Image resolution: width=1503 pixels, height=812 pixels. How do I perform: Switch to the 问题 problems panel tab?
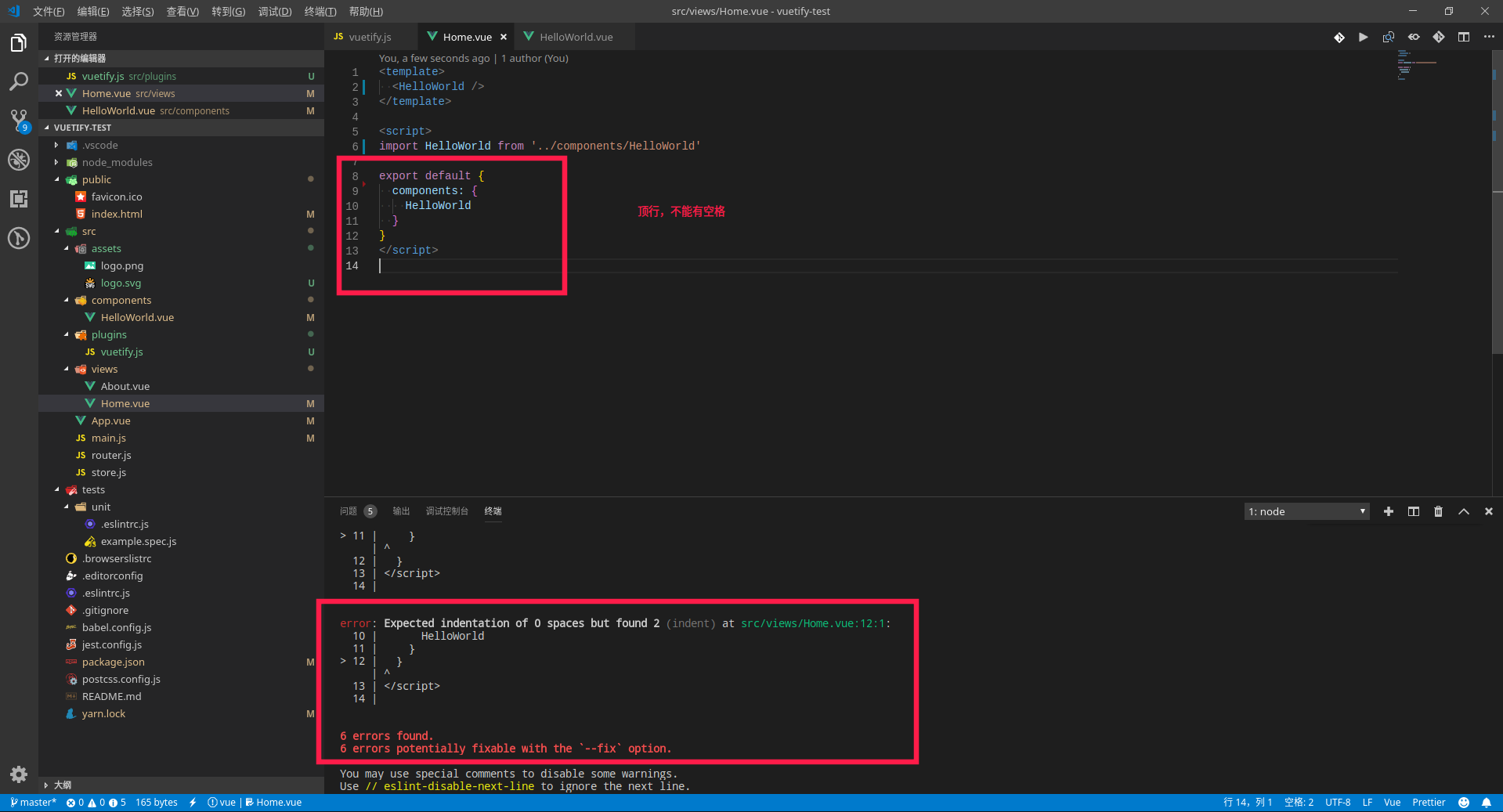(358, 511)
